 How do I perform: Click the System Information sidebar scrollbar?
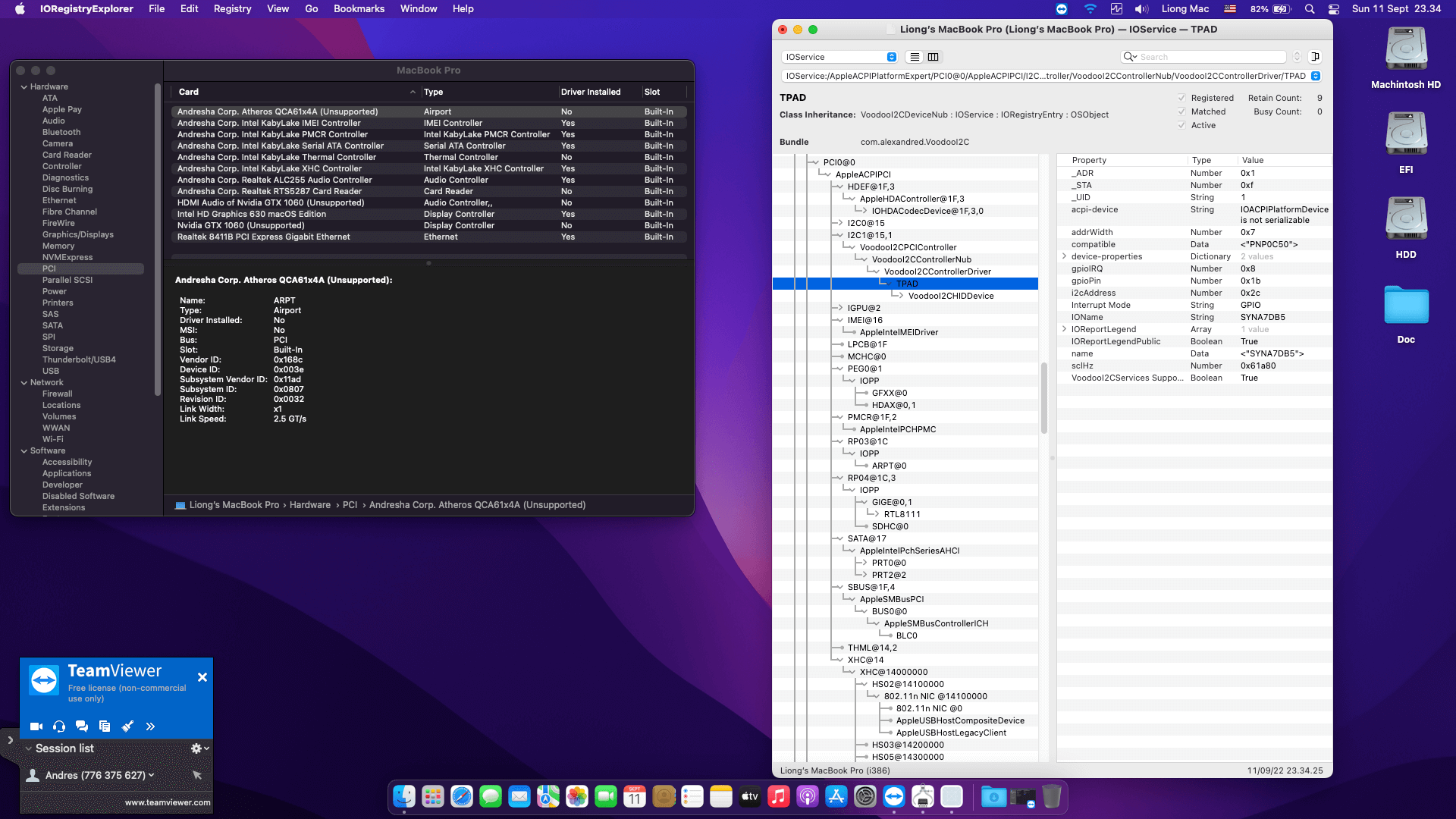(x=158, y=239)
